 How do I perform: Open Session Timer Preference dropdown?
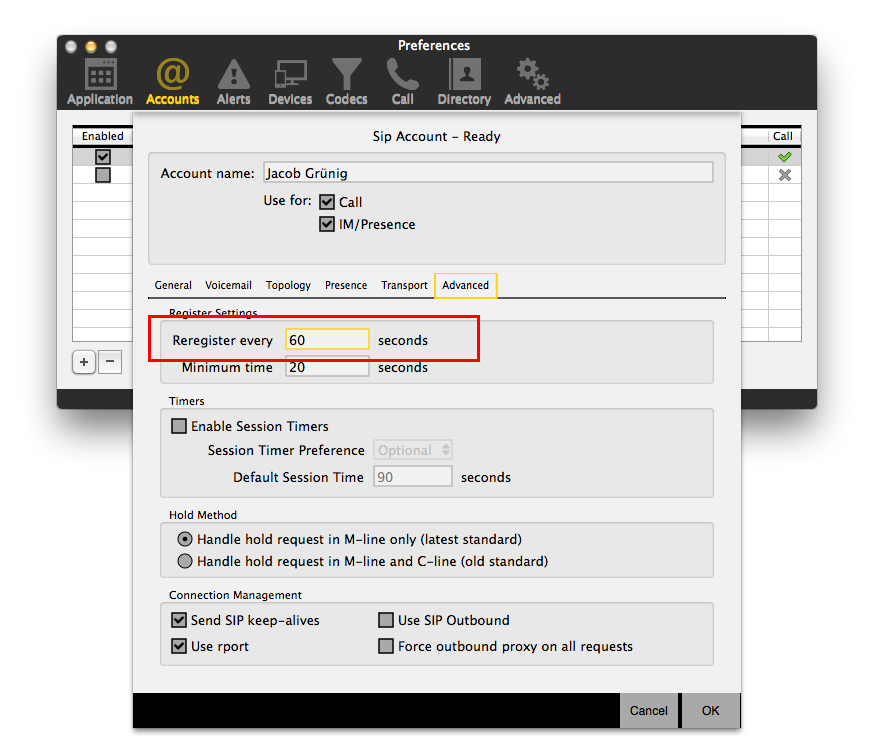coord(413,450)
